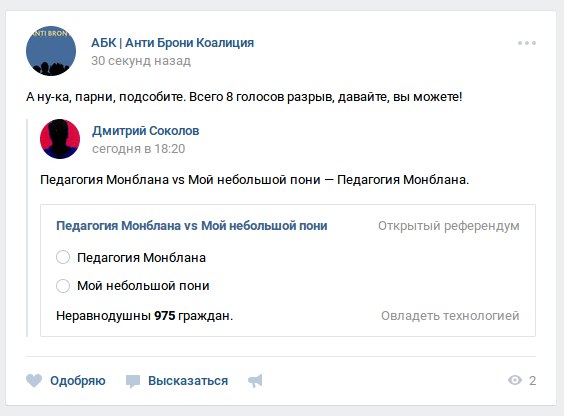Image resolution: width=564 pixels, height=416 pixels.
Task: Click the 'Одобряю' like label
Action: tap(78, 380)
